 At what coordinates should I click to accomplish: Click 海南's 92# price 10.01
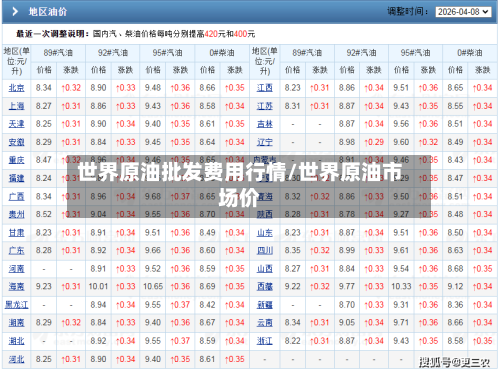pyautogui.click(x=98, y=287)
